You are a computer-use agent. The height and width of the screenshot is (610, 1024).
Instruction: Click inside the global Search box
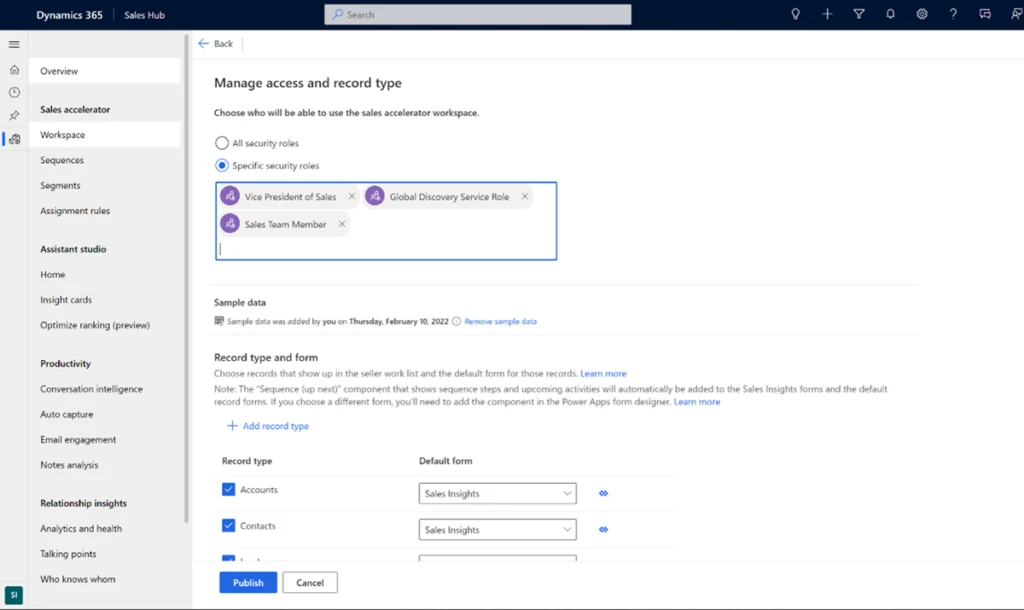(x=477, y=14)
